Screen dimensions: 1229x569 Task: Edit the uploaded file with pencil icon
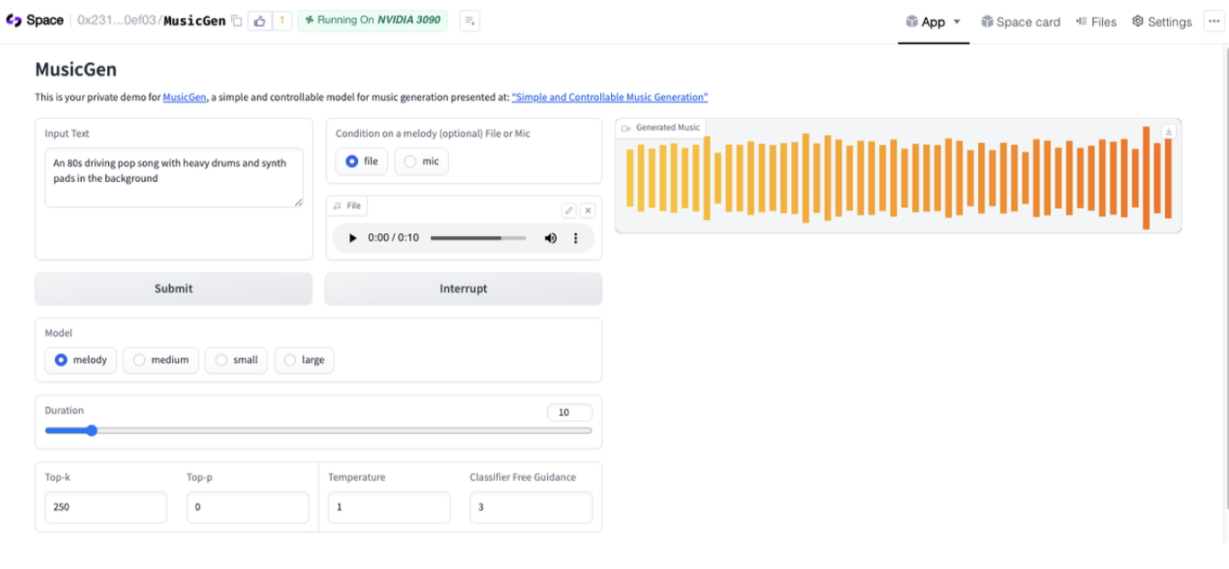click(x=568, y=210)
